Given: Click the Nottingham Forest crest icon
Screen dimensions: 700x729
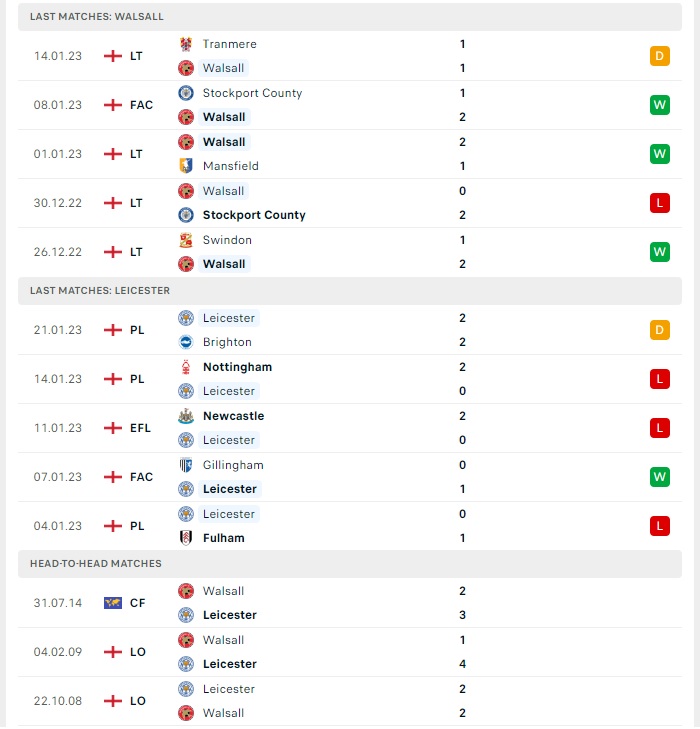Looking at the screenshot, I should pos(186,367).
